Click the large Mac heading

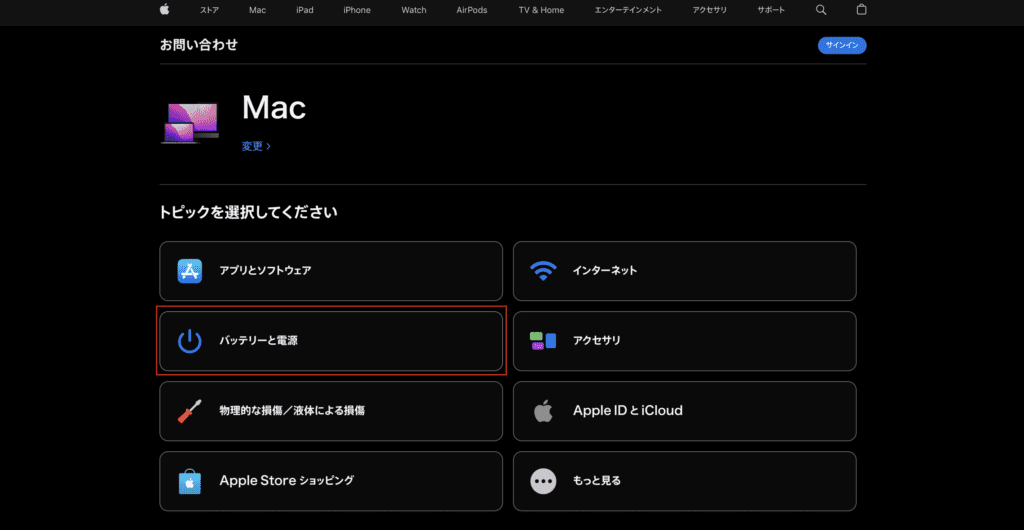(274, 108)
